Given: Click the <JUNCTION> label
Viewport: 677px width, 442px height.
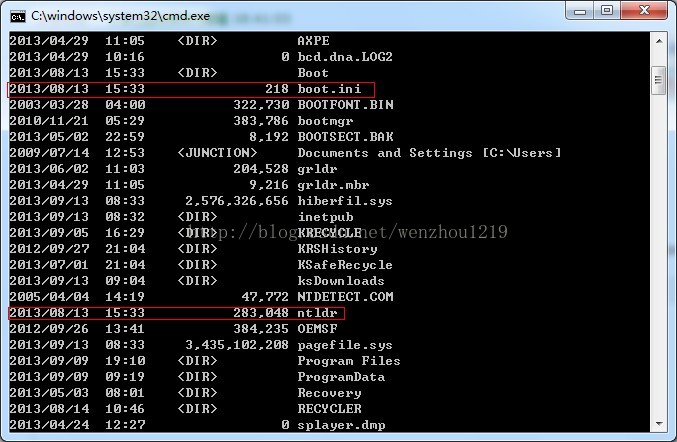Looking at the screenshot, I should (x=217, y=152).
